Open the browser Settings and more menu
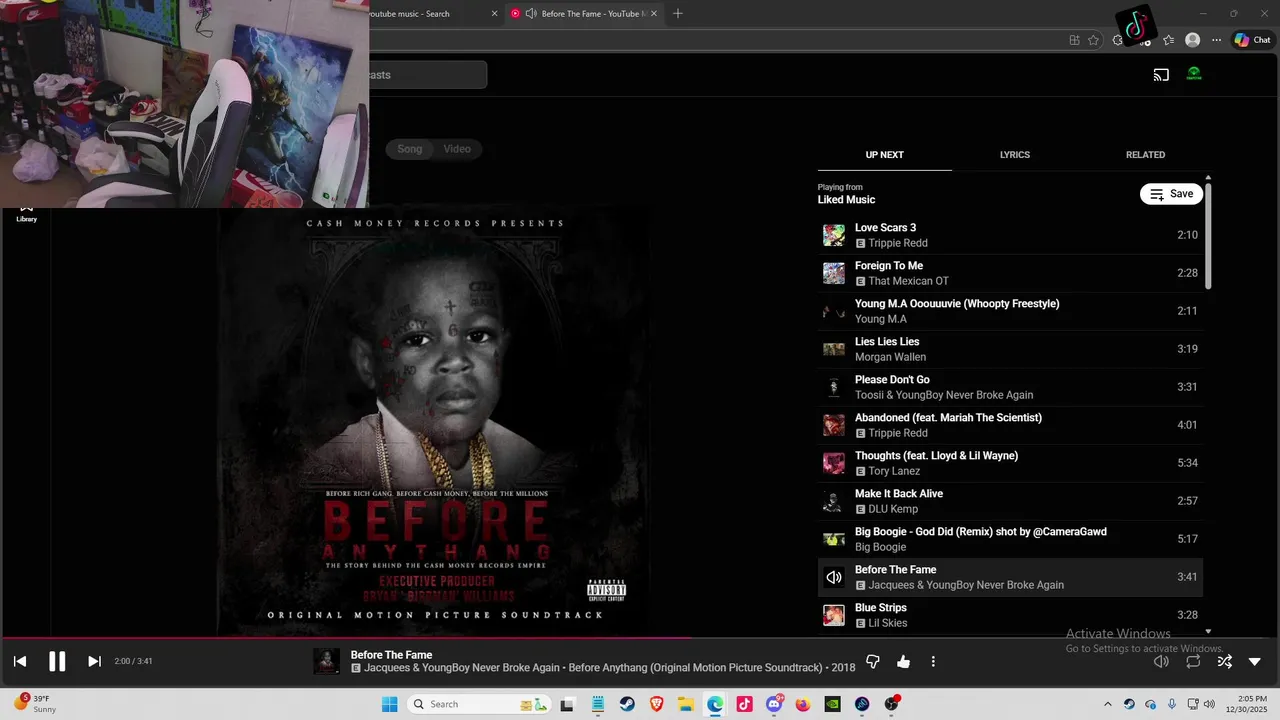 tap(1216, 40)
